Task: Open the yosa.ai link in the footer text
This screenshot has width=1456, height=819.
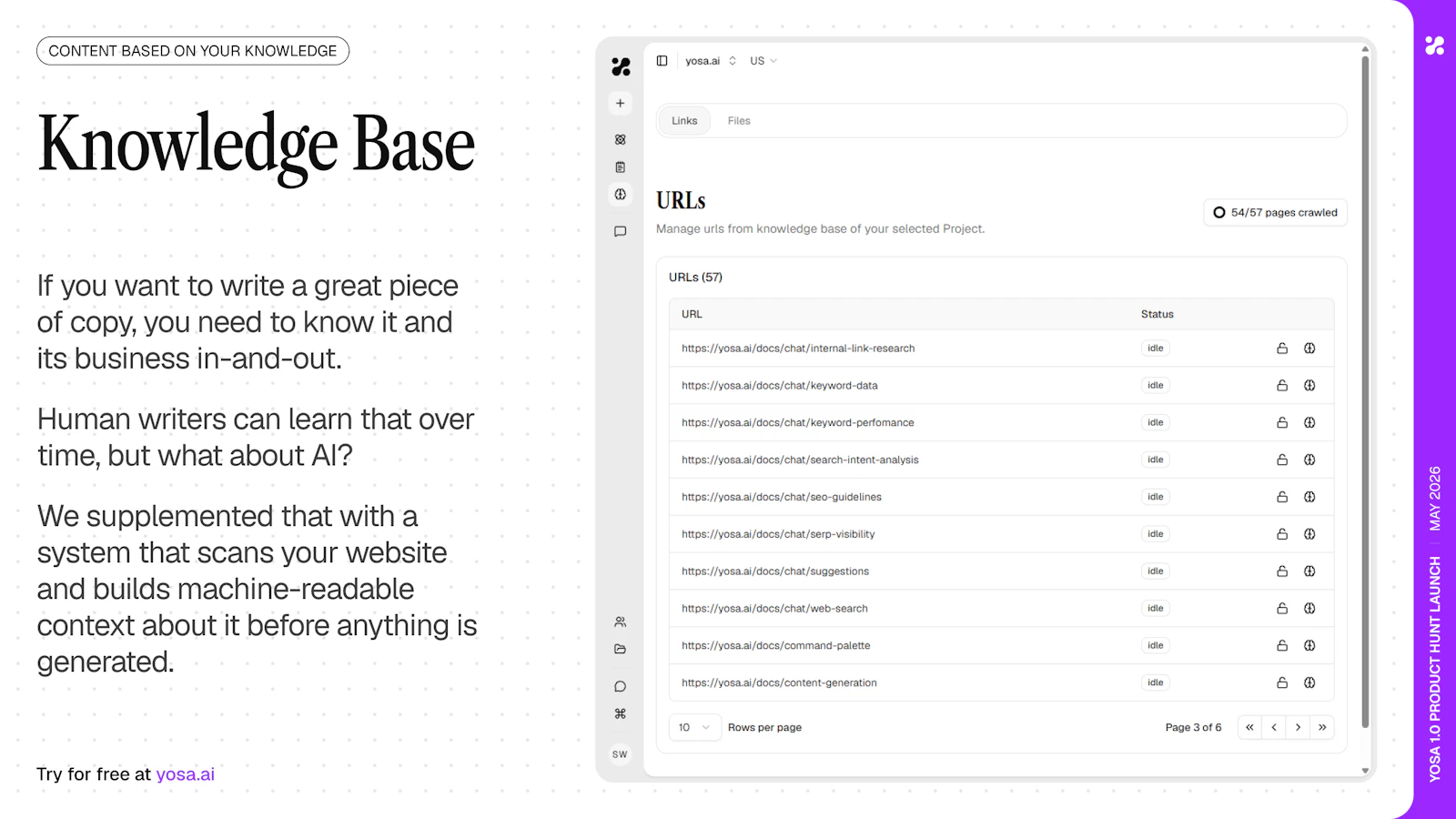Action: 185,774
